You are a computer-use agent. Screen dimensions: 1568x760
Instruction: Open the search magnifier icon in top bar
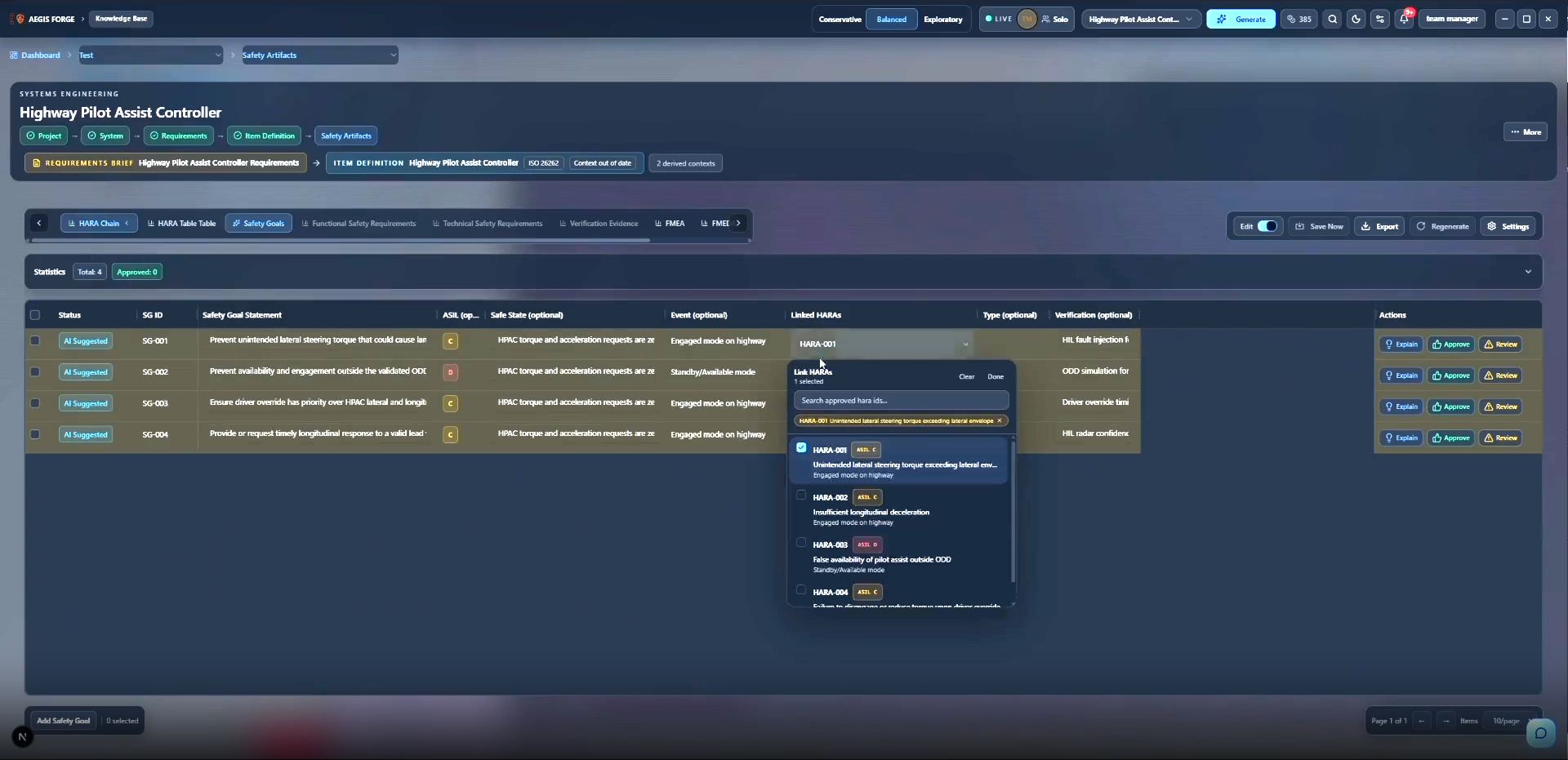pyautogui.click(x=1333, y=19)
